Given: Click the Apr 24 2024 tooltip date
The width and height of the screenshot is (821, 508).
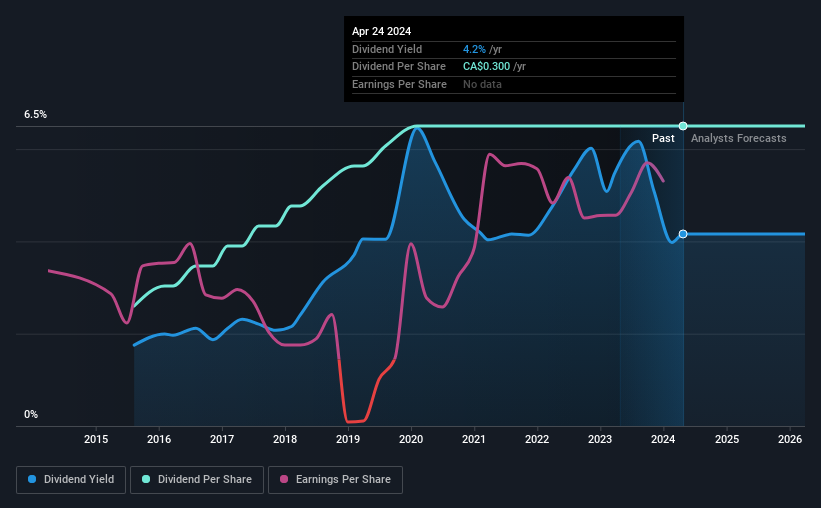Looking at the screenshot, I should point(381,31).
